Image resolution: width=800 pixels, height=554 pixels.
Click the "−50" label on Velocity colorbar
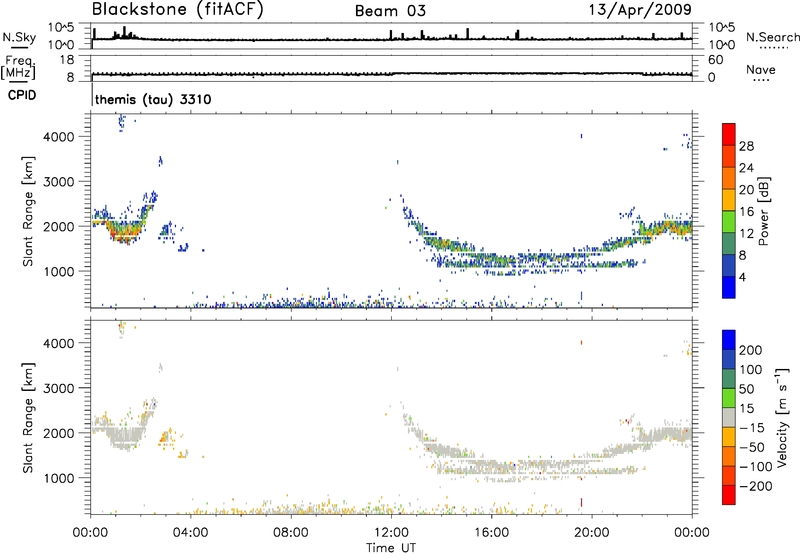752,447
